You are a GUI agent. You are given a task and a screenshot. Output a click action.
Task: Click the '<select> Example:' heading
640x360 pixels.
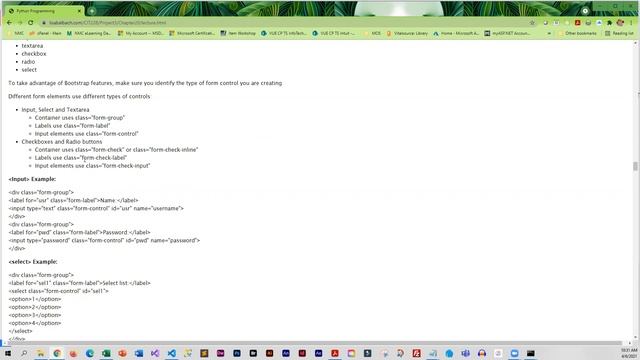click(x=33, y=262)
